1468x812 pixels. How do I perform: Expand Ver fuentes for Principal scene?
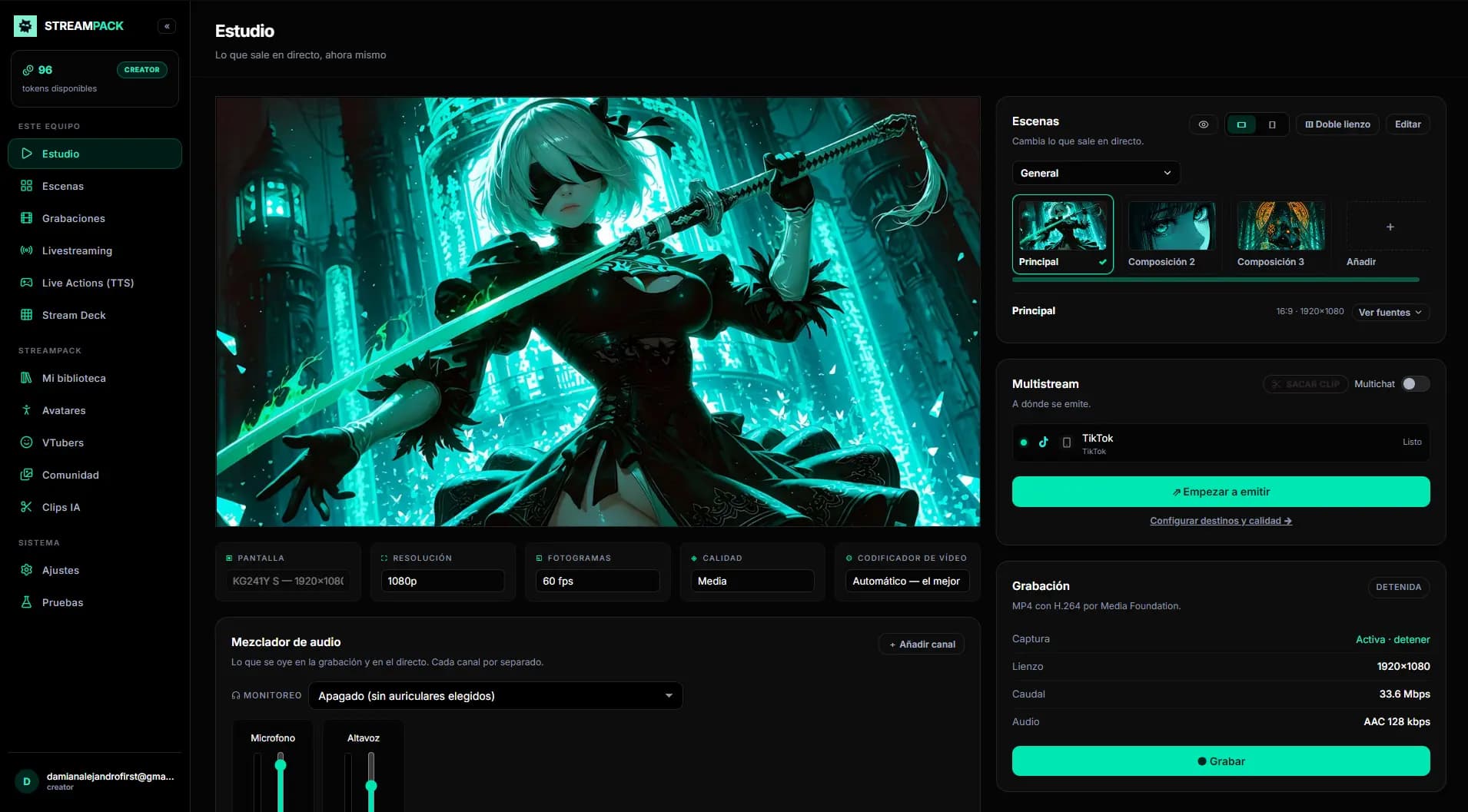1390,313
